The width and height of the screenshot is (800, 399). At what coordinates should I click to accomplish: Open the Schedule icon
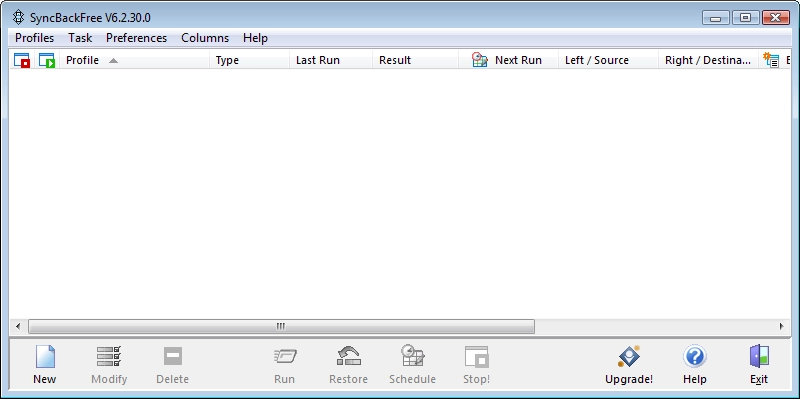(x=412, y=356)
